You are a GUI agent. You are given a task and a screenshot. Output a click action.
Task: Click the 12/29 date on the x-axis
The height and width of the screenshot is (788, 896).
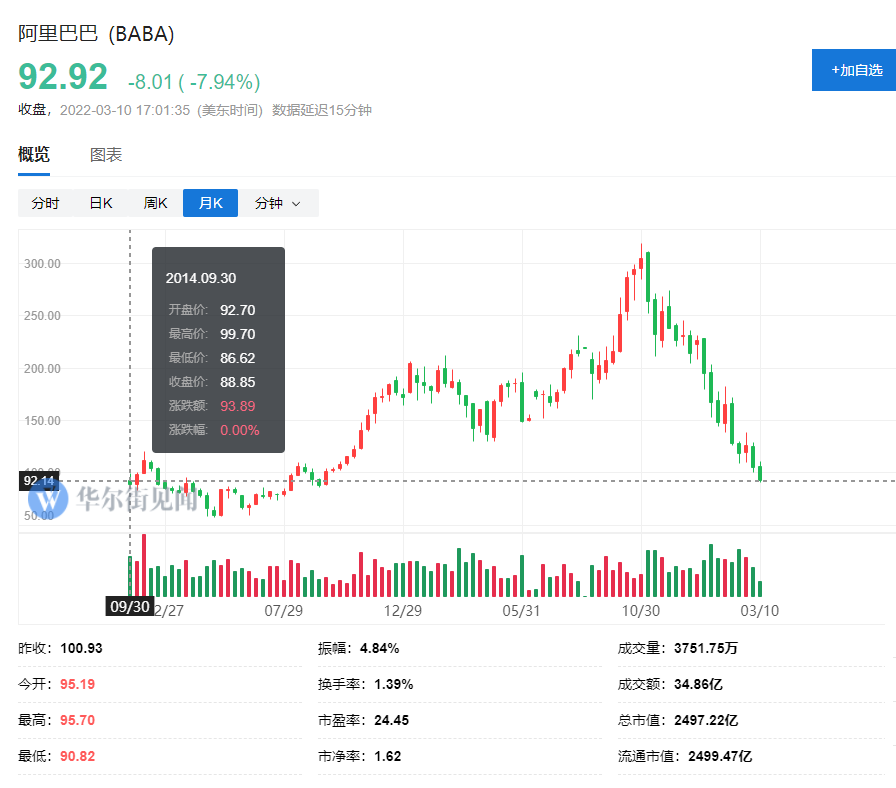402,609
